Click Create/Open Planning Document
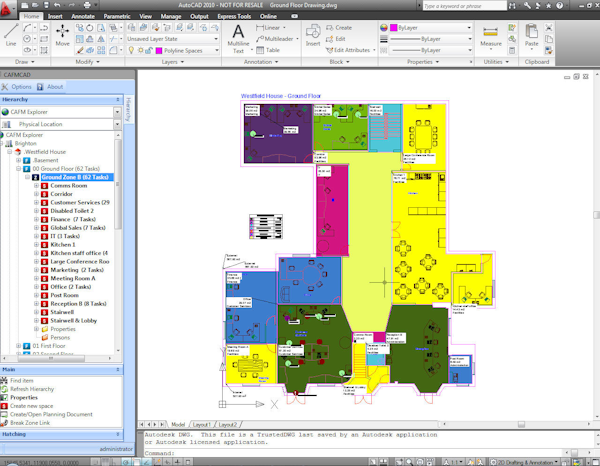The image size is (600, 466). [x=51, y=414]
